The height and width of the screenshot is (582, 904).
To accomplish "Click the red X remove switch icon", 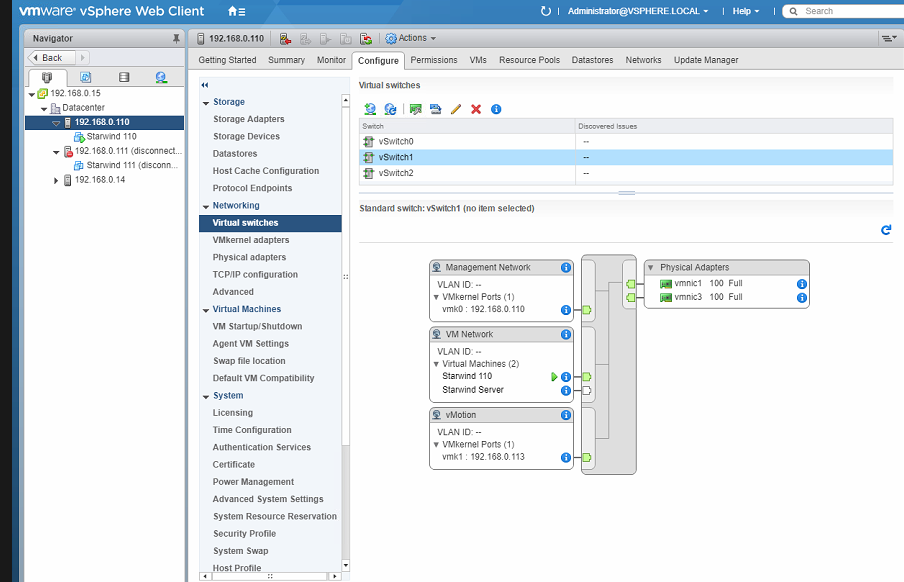I will 476,109.
